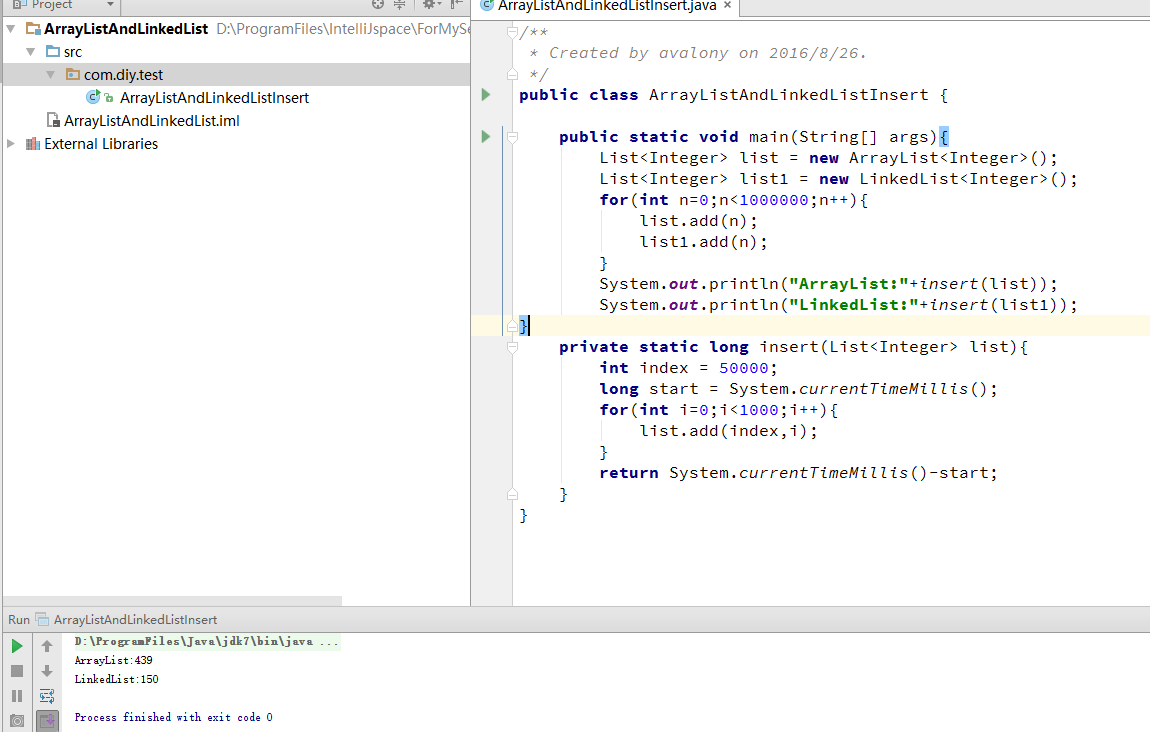Click the down arrow in the Run console
Screen dimensions: 1150x732
(47, 671)
